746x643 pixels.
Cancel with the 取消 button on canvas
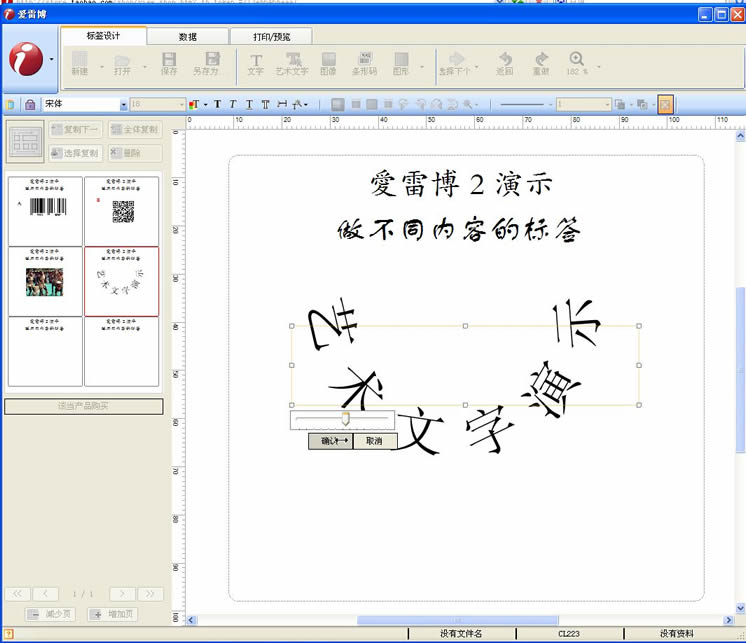374,441
